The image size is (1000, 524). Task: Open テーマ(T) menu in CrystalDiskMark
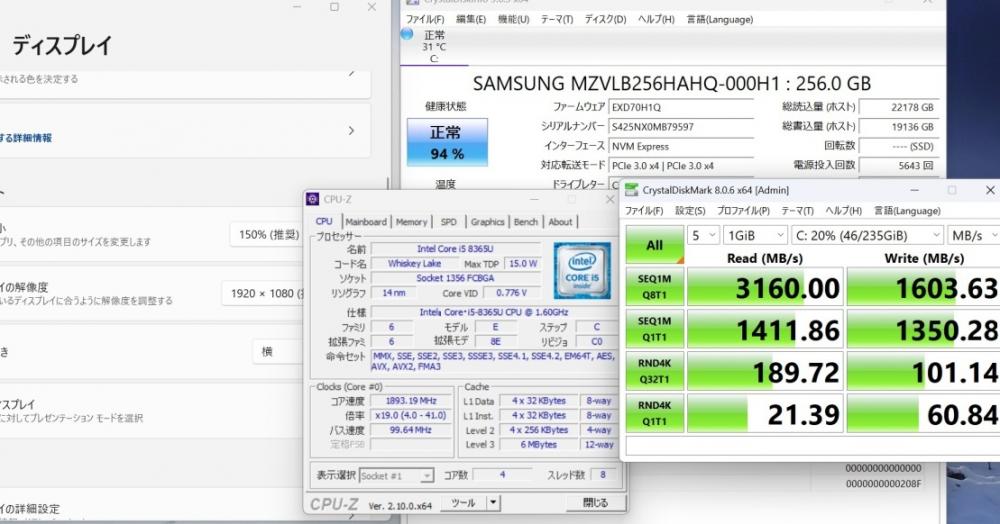(x=797, y=210)
